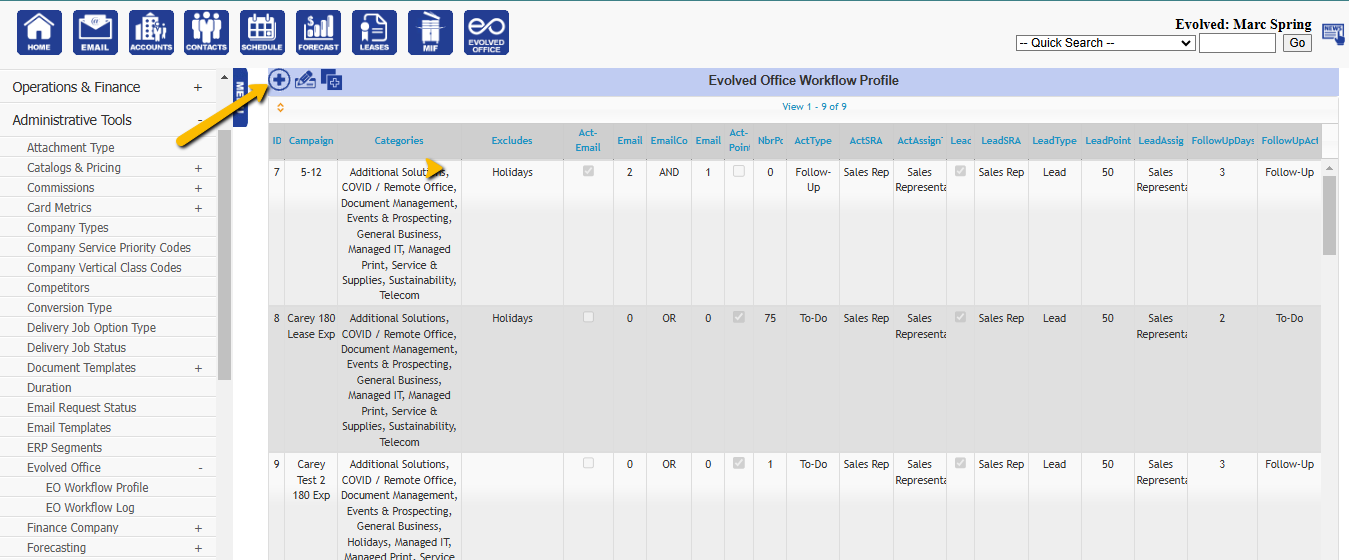Click the quick search text field
The width and height of the screenshot is (1349, 560).
pyautogui.click(x=1237, y=43)
